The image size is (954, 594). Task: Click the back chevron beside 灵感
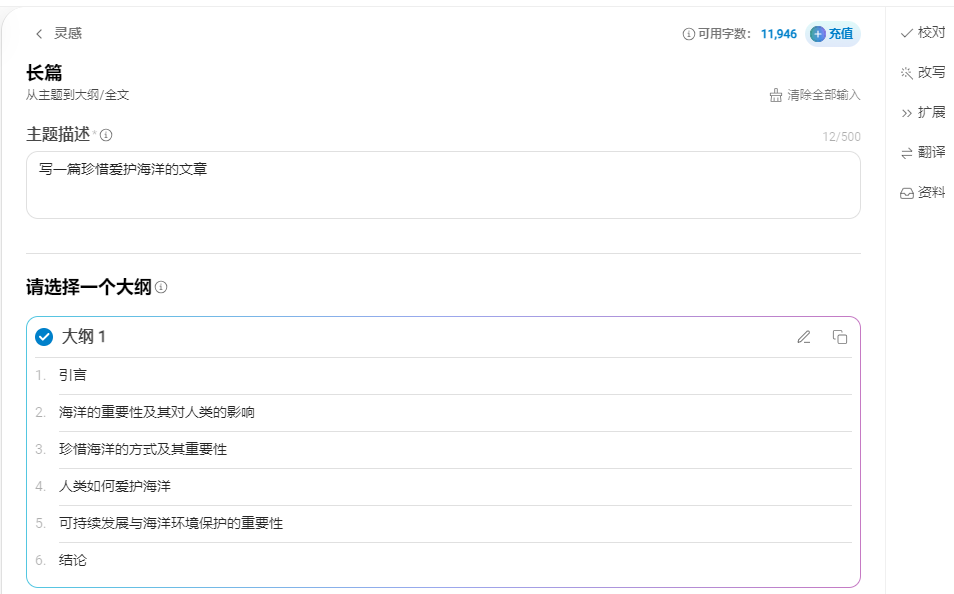click(x=38, y=32)
